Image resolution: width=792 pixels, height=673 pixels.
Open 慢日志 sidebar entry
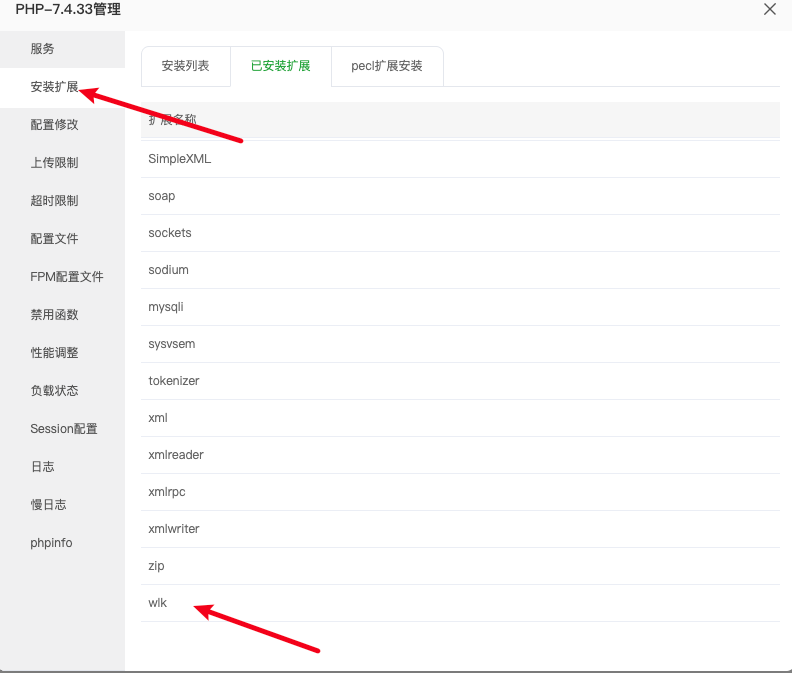[48, 505]
